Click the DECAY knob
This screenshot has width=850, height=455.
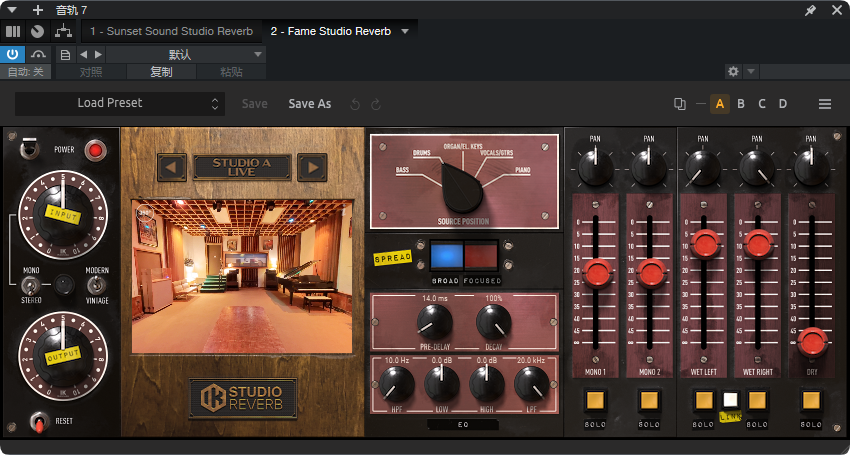coord(494,322)
